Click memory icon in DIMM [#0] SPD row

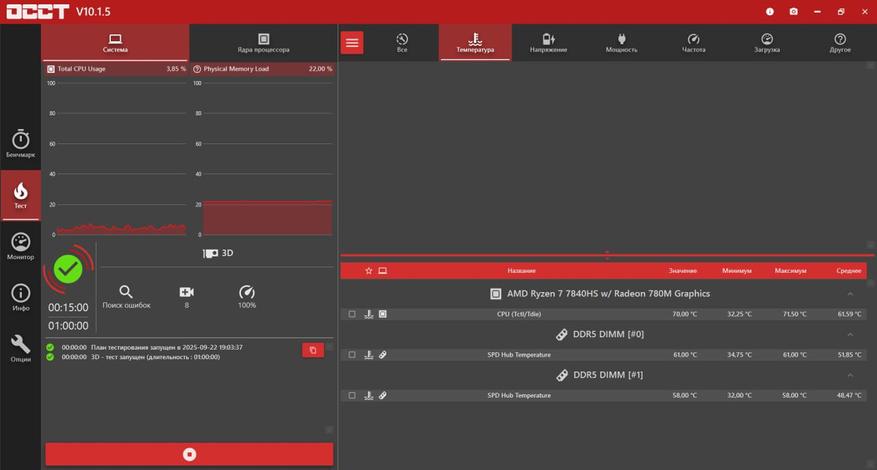383,354
